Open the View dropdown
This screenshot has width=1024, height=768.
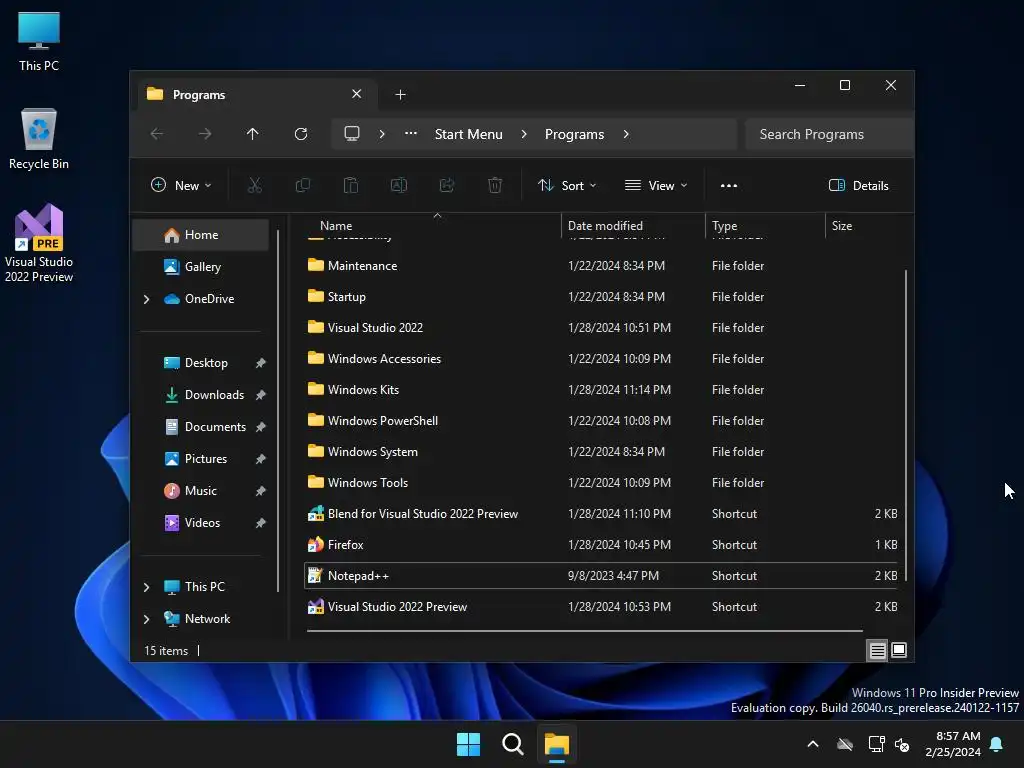(656, 185)
